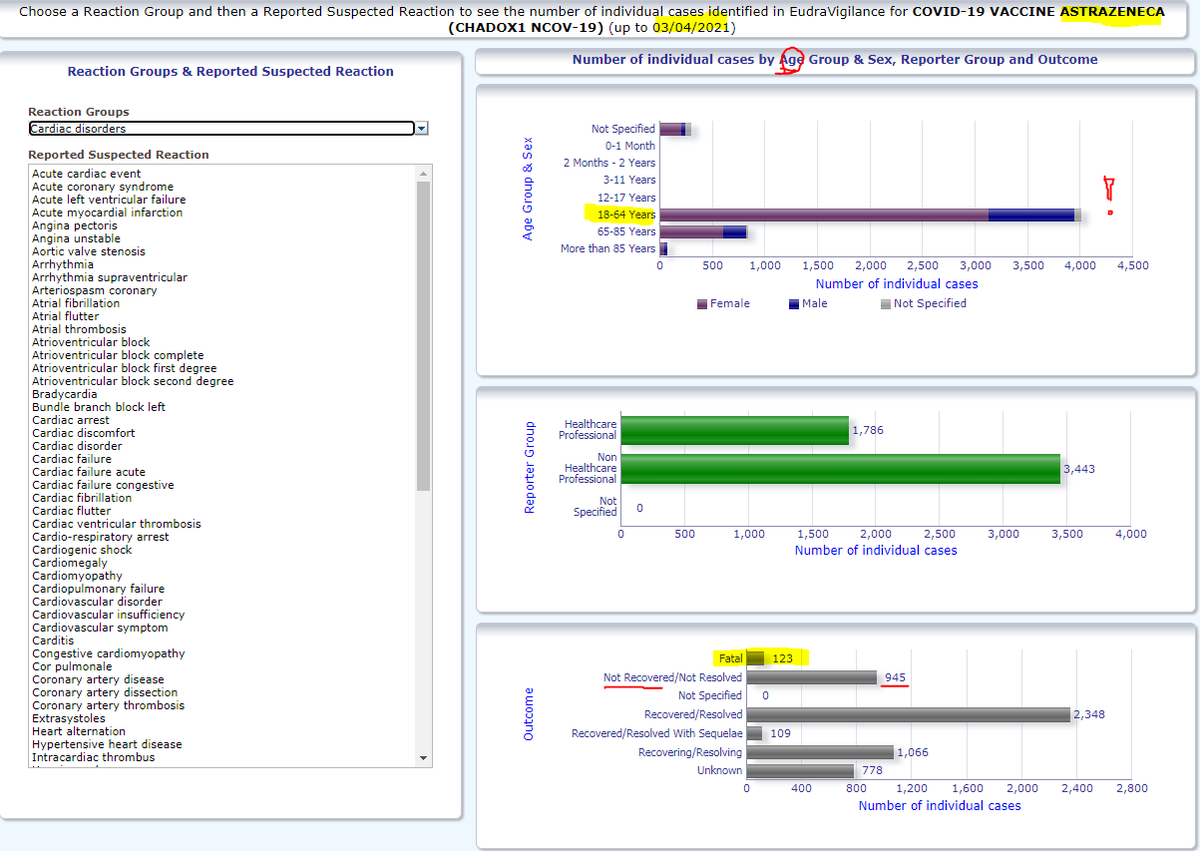Viewport: 1200px width, 851px height.
Task: Select Cardiac arrest
Action: pos(71,421)
